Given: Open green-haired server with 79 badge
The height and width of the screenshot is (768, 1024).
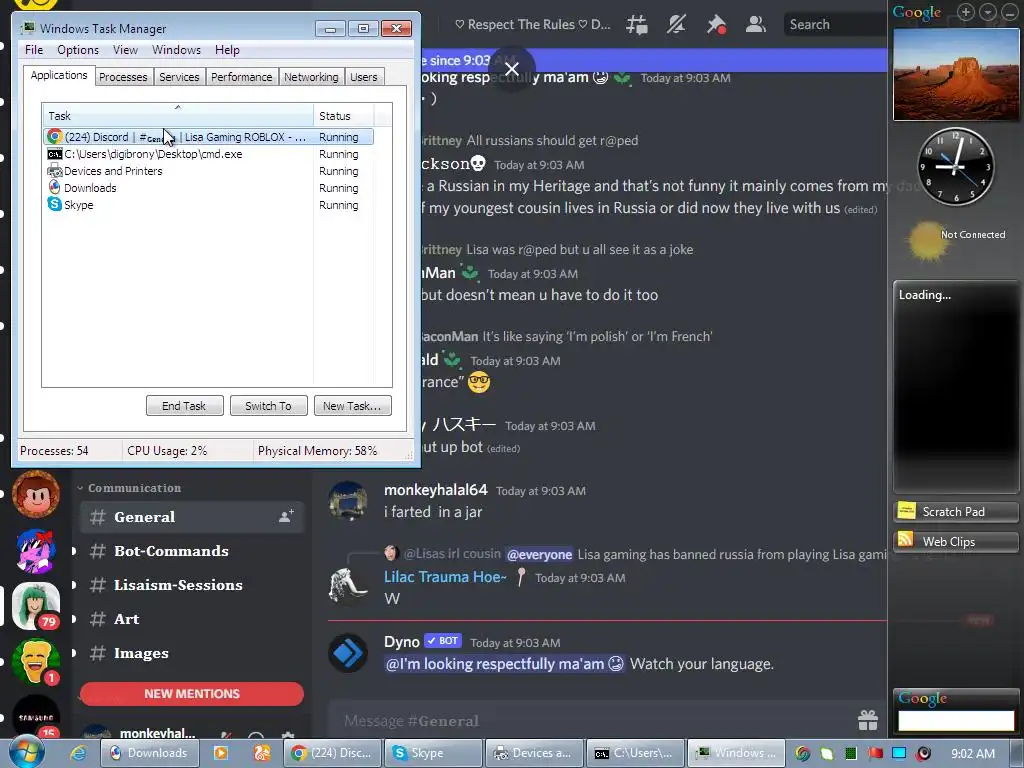Looking at the screenshot, I should (36, 607).
